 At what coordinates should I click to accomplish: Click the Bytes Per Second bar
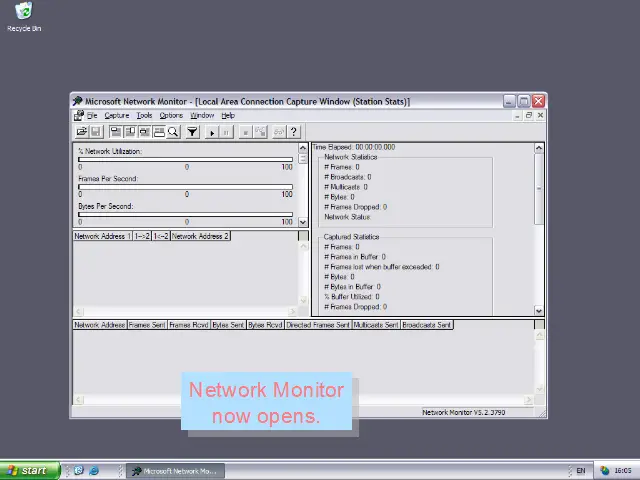coord(185,214)
